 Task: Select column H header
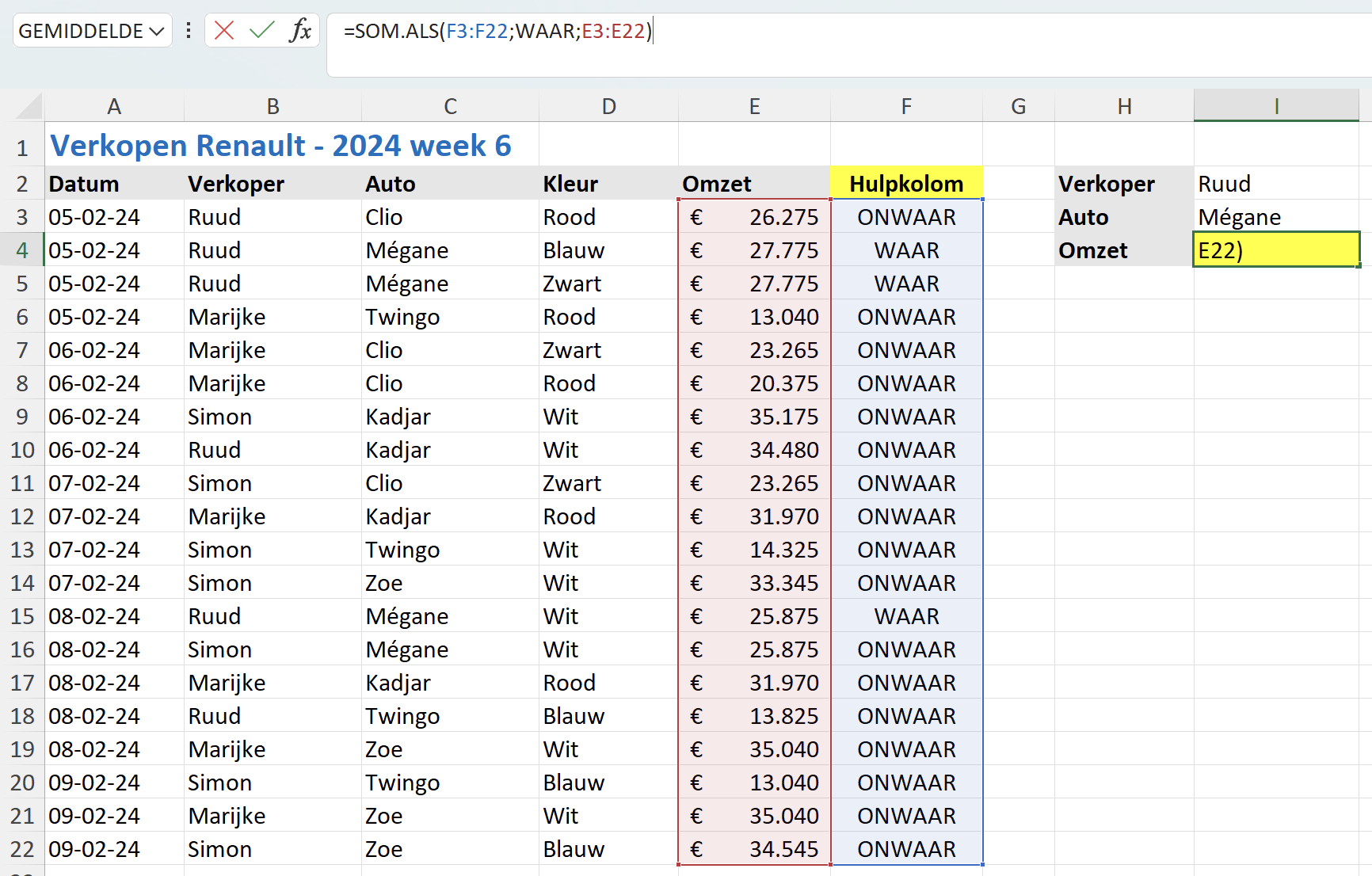pyautogui.click(x=1124, y=106)
